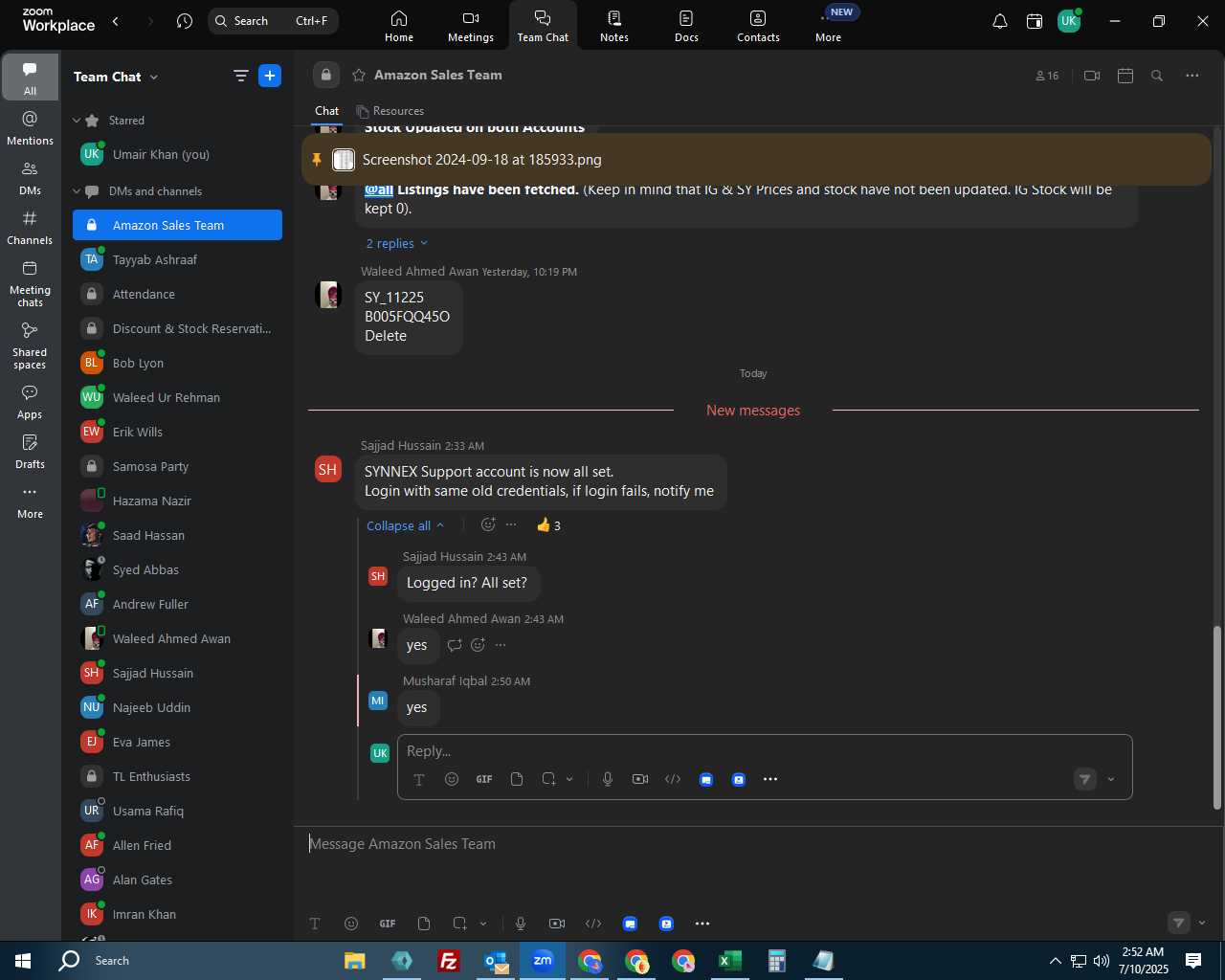The width and height of the screenshot is (1225, 980).
Task: Collapse all thread replies
Action: click(x=405, y=525)
